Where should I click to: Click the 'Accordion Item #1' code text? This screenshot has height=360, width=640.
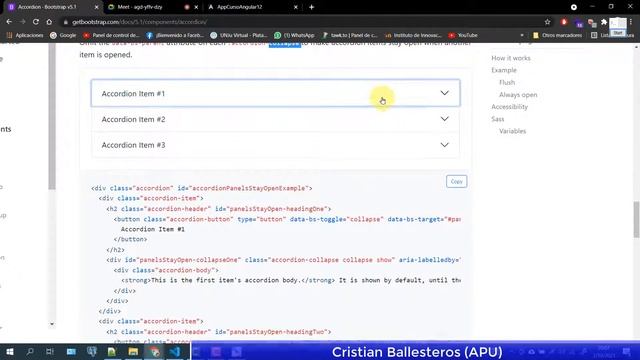click(153, 229)
